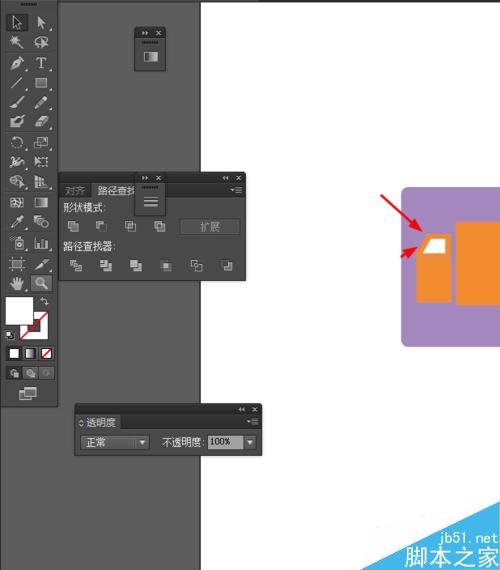This screenshot has height=570, width=500.
Task: Click the Minus Front shape mode
Action: 101,226
